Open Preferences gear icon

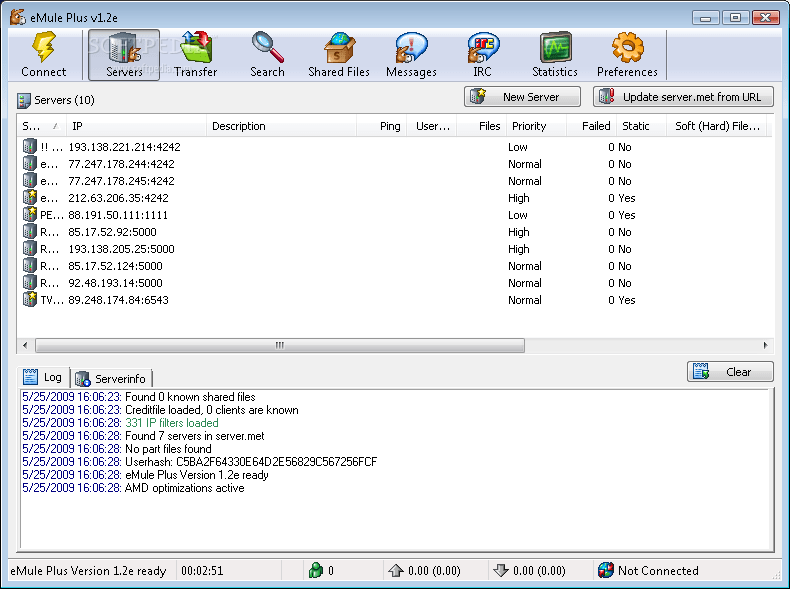pos(627,47)
